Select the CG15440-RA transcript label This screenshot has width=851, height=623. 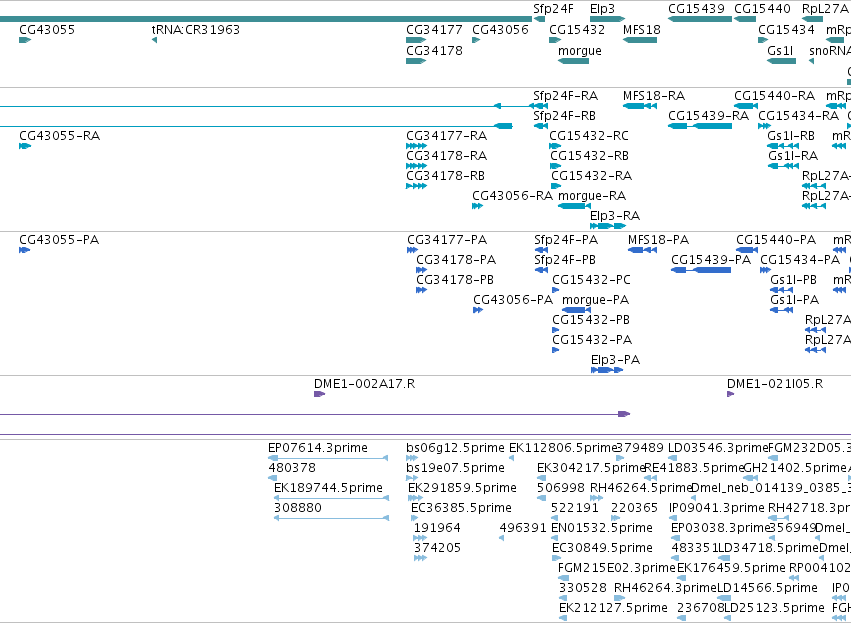774,96
